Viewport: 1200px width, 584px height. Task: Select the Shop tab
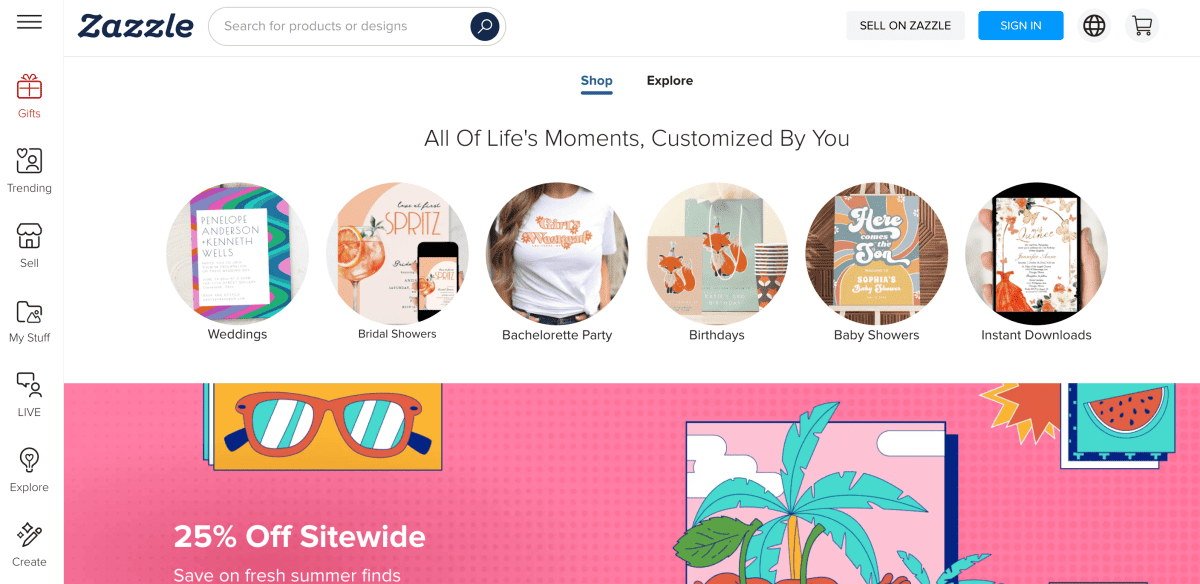(597, 81)
